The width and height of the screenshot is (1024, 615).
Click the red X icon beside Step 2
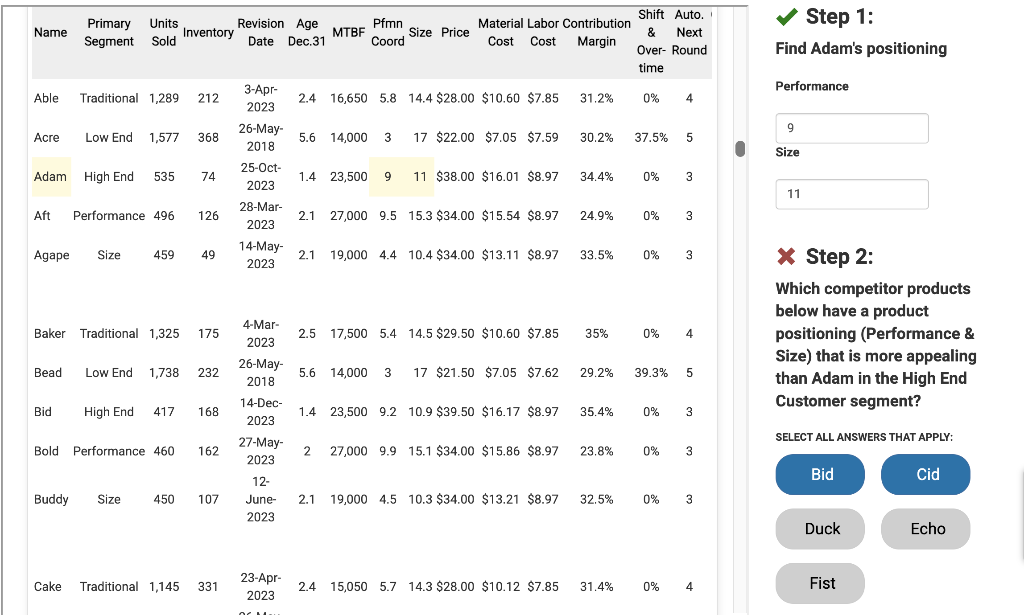(786, 257)
